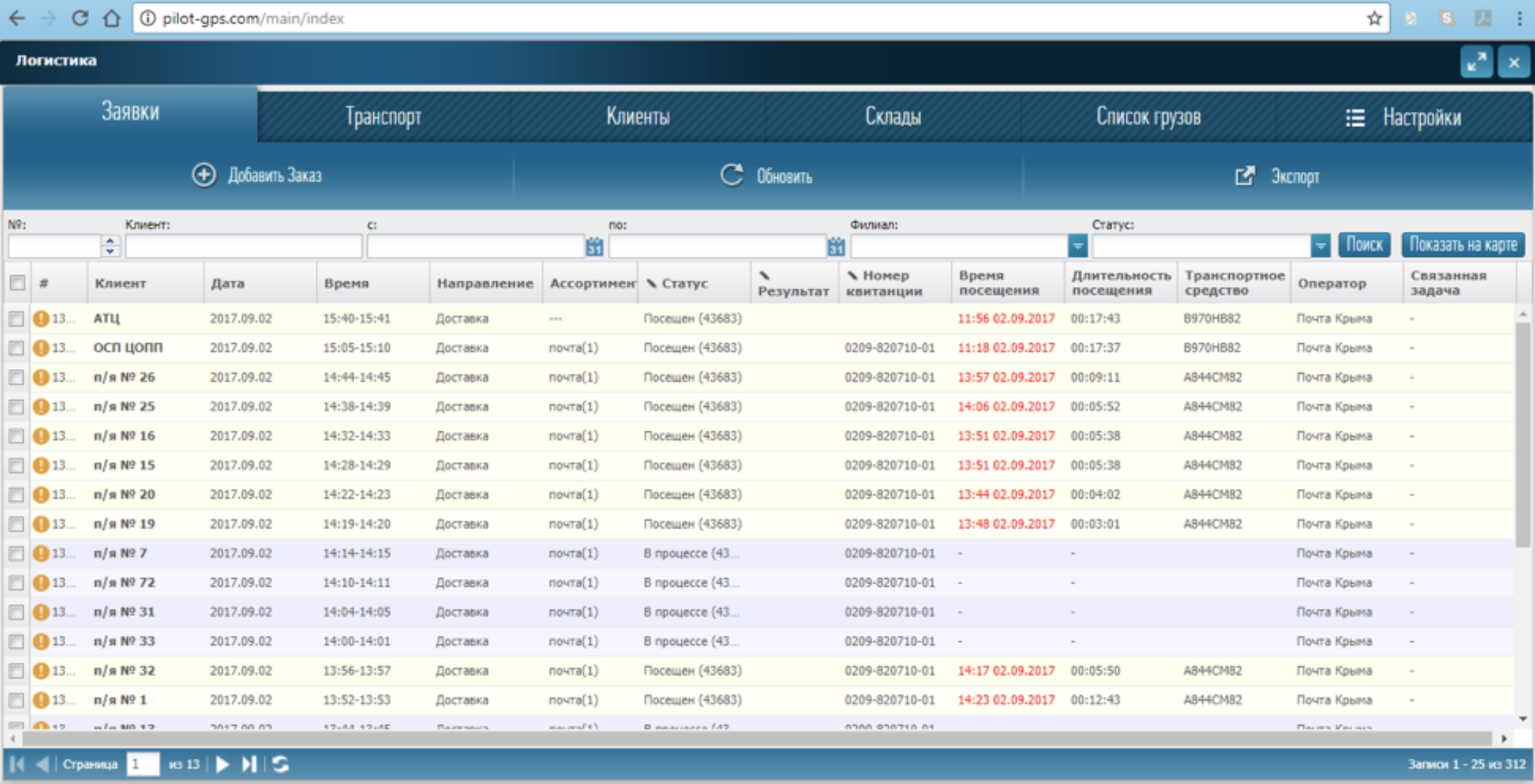This screenshot has width=1535, height=784.
Task: Check the п/я № 26 row checkbox
Action: coord(16,377)
